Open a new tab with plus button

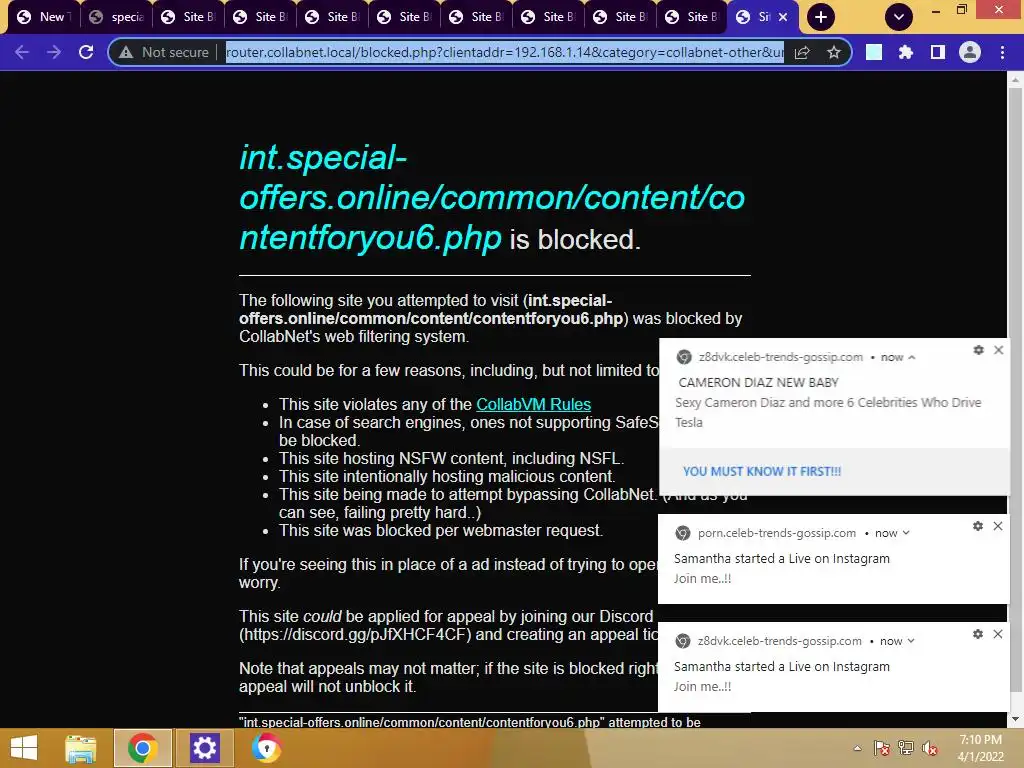tap(821, 17)
